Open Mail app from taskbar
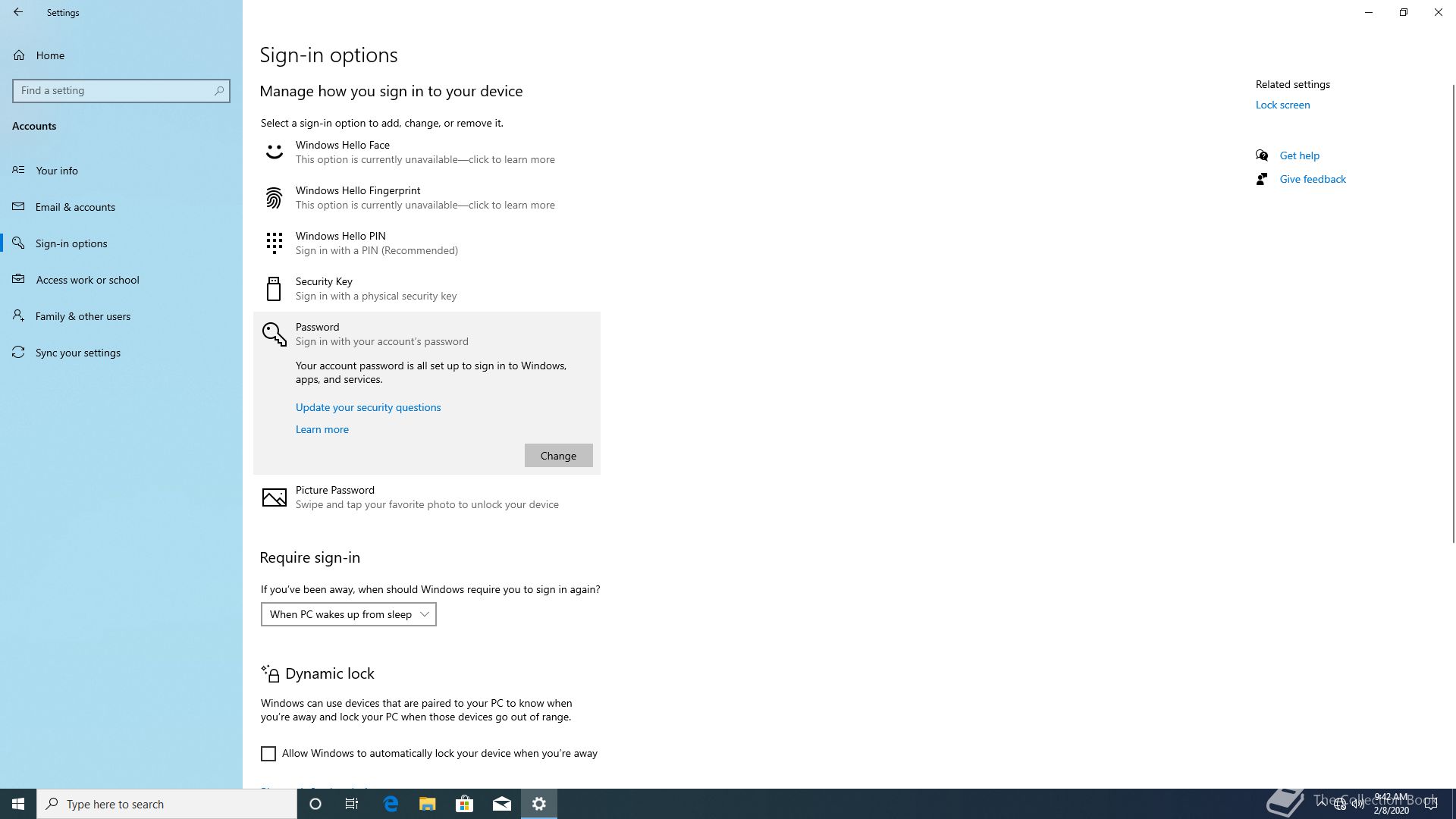 pos(502,804)
